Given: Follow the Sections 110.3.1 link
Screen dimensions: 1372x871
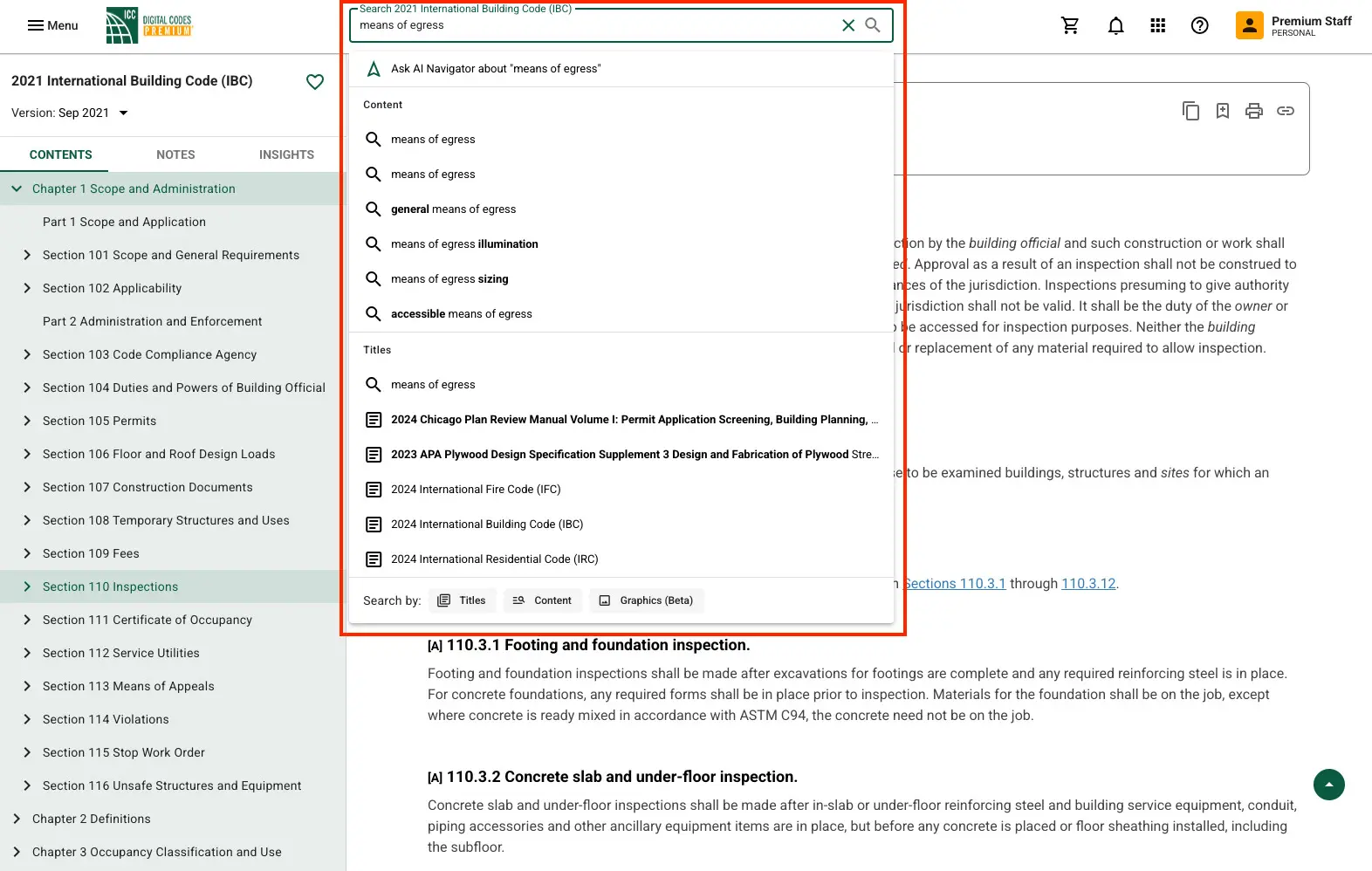Looking at the screenshot, I should (954, 584).
